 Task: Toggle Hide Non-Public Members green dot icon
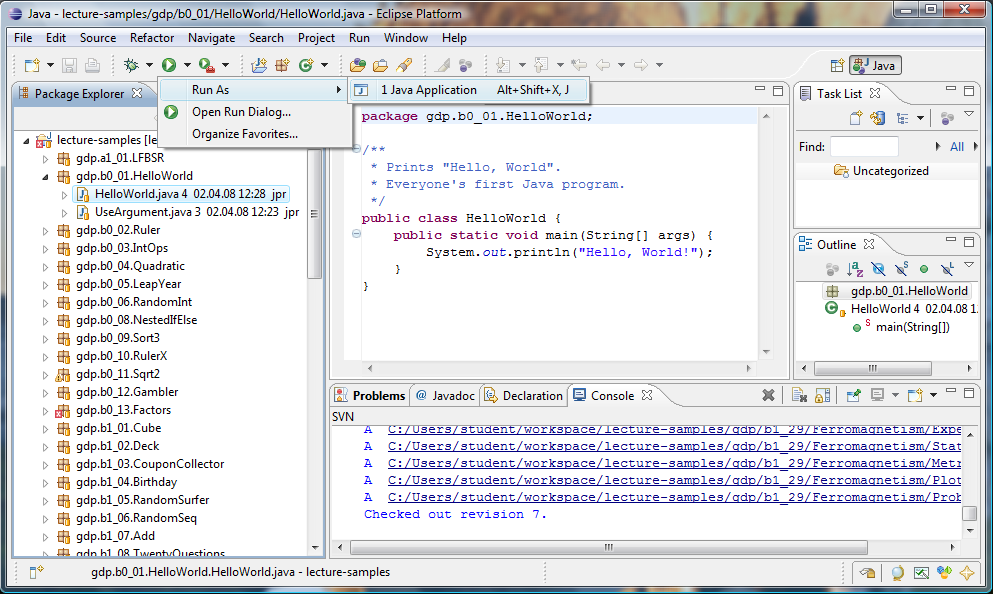[924, 269]
